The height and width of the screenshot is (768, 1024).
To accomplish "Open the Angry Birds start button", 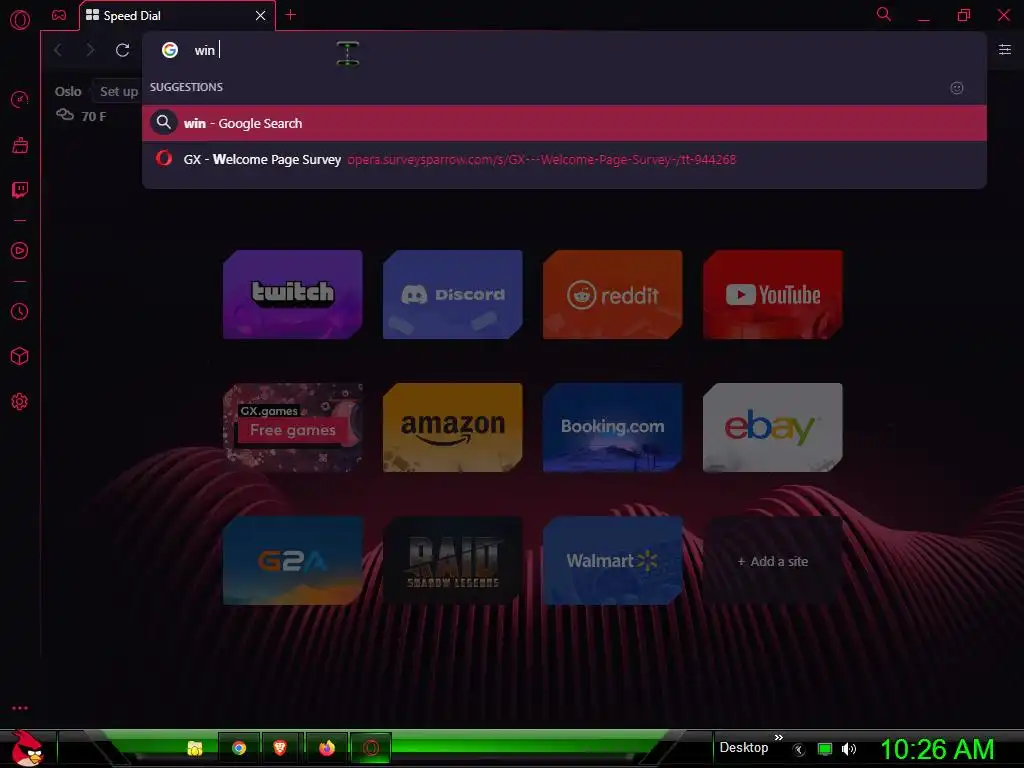I will click(x=26, y=748).
